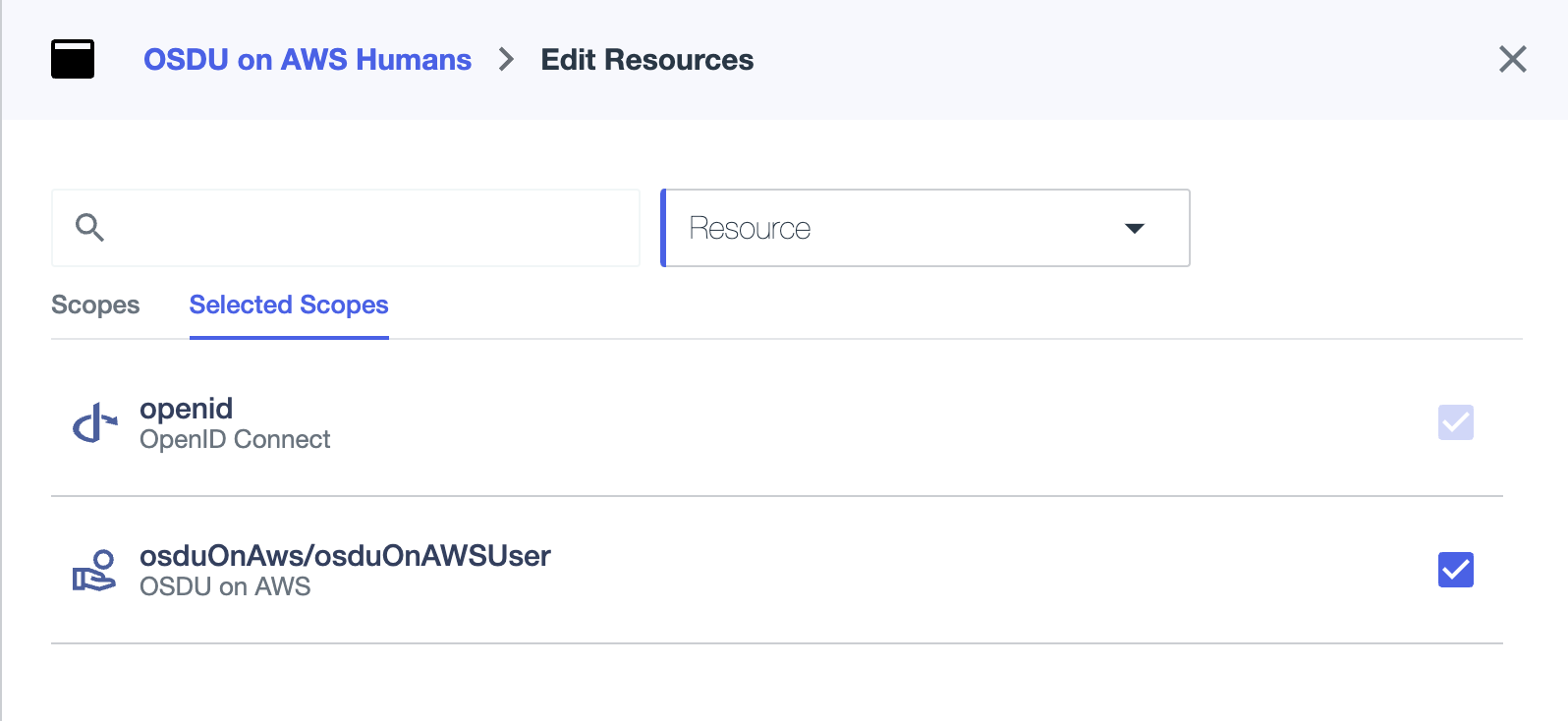Open the Resource dropdown
Viewport: 1568px width, 721px height.
point(925,228)
